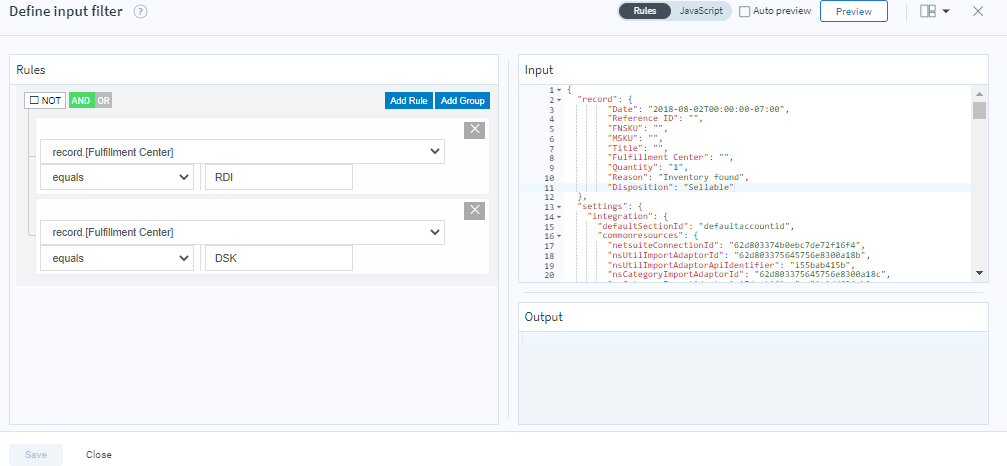Image resolution: width=1007 pixels, height=466 pixels.
Task: Click the Input scrollbar down arrow
Action: click(979, 273)
